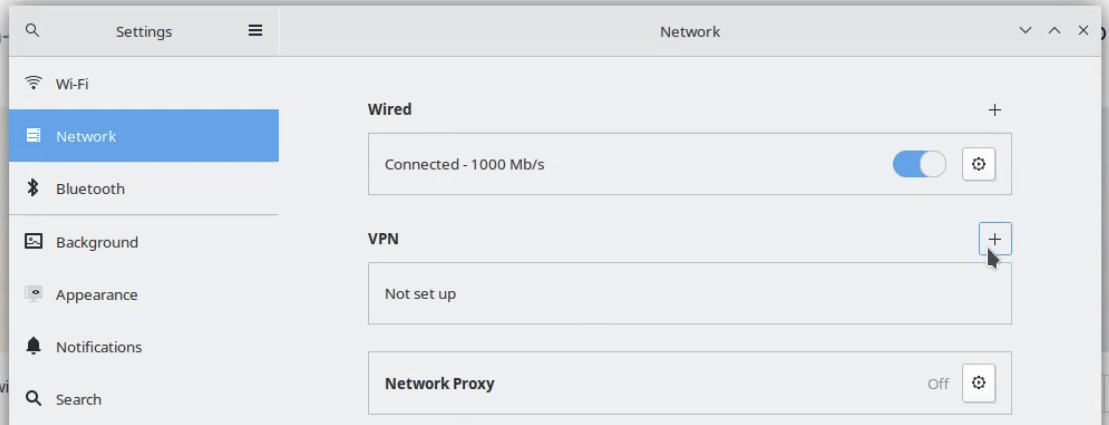Screen dimensions: 1109x425
Task: Click the Bluetooth symbol icon in sidebar
Action: pyautogui.click(x=33, y=187)
